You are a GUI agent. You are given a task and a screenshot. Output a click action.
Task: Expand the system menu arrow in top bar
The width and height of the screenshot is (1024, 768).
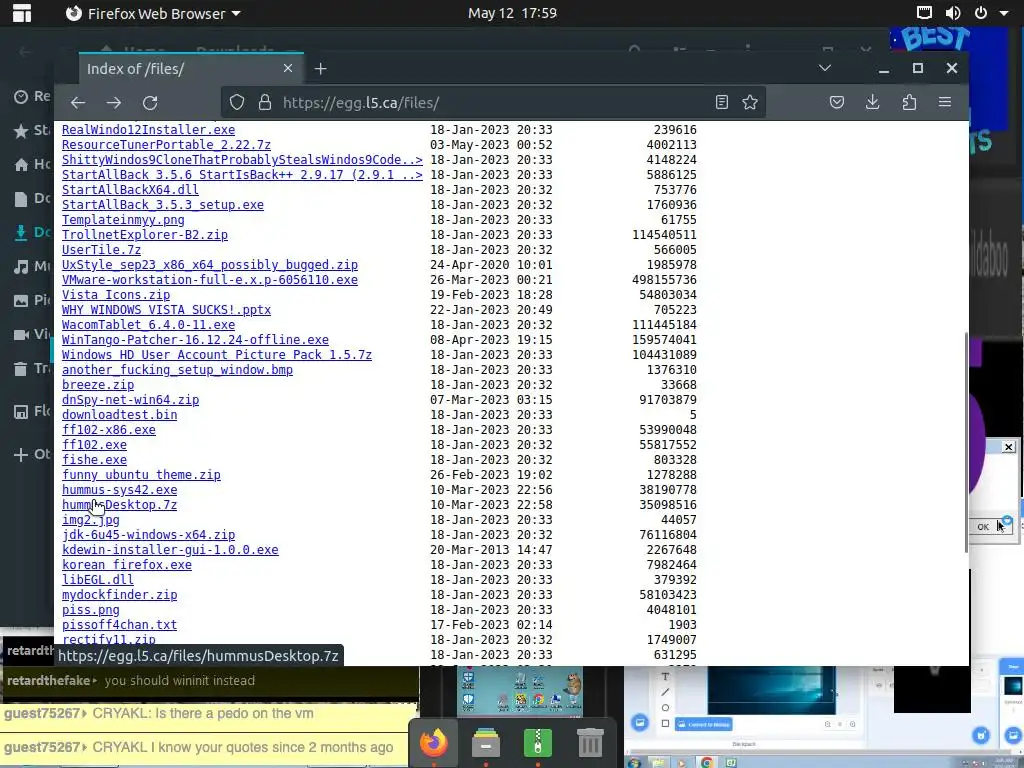[1004, 13]
